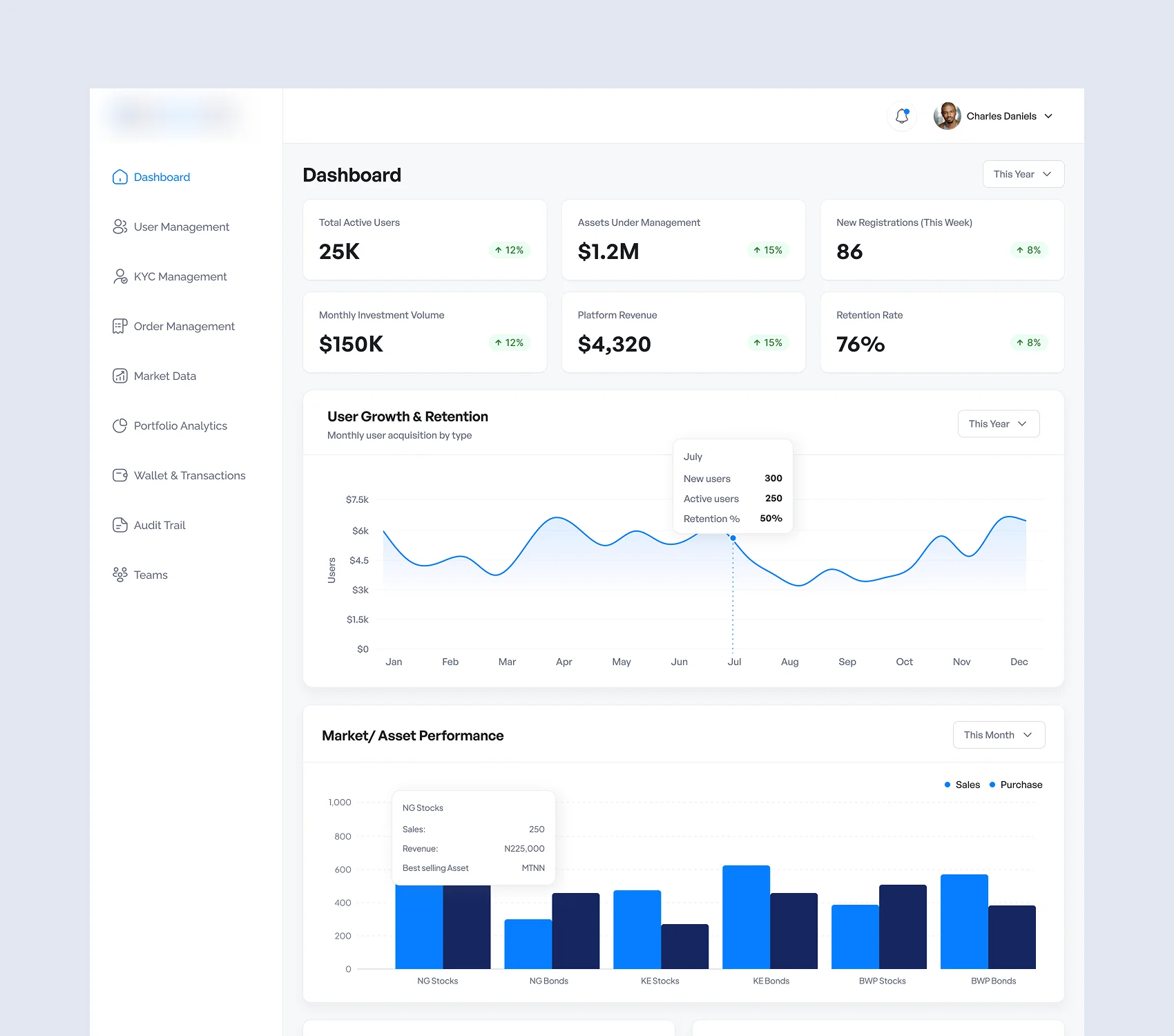Click the 12% badge on Monthly Investment Volume
Screen dimensions: 1174x1036
[x=509, y=343]
